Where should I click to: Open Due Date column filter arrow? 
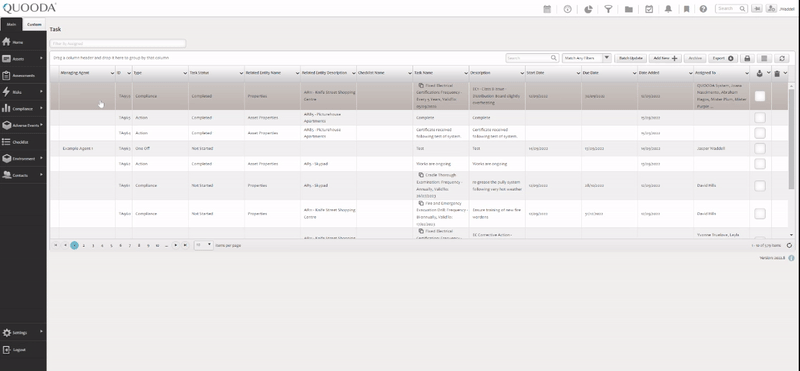click(634, 73)
